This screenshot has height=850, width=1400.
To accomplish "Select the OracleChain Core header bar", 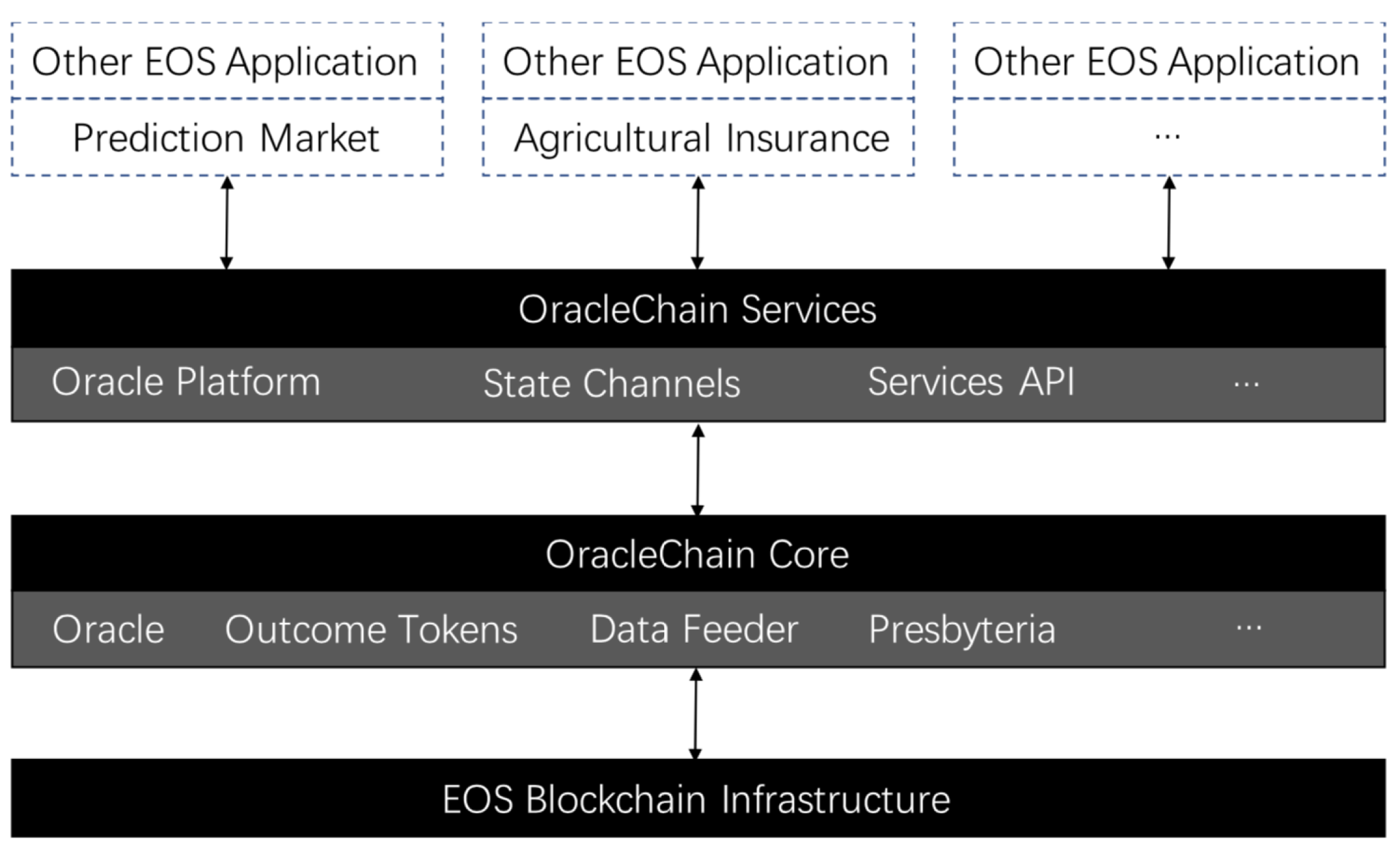I will tap(698, 554).
